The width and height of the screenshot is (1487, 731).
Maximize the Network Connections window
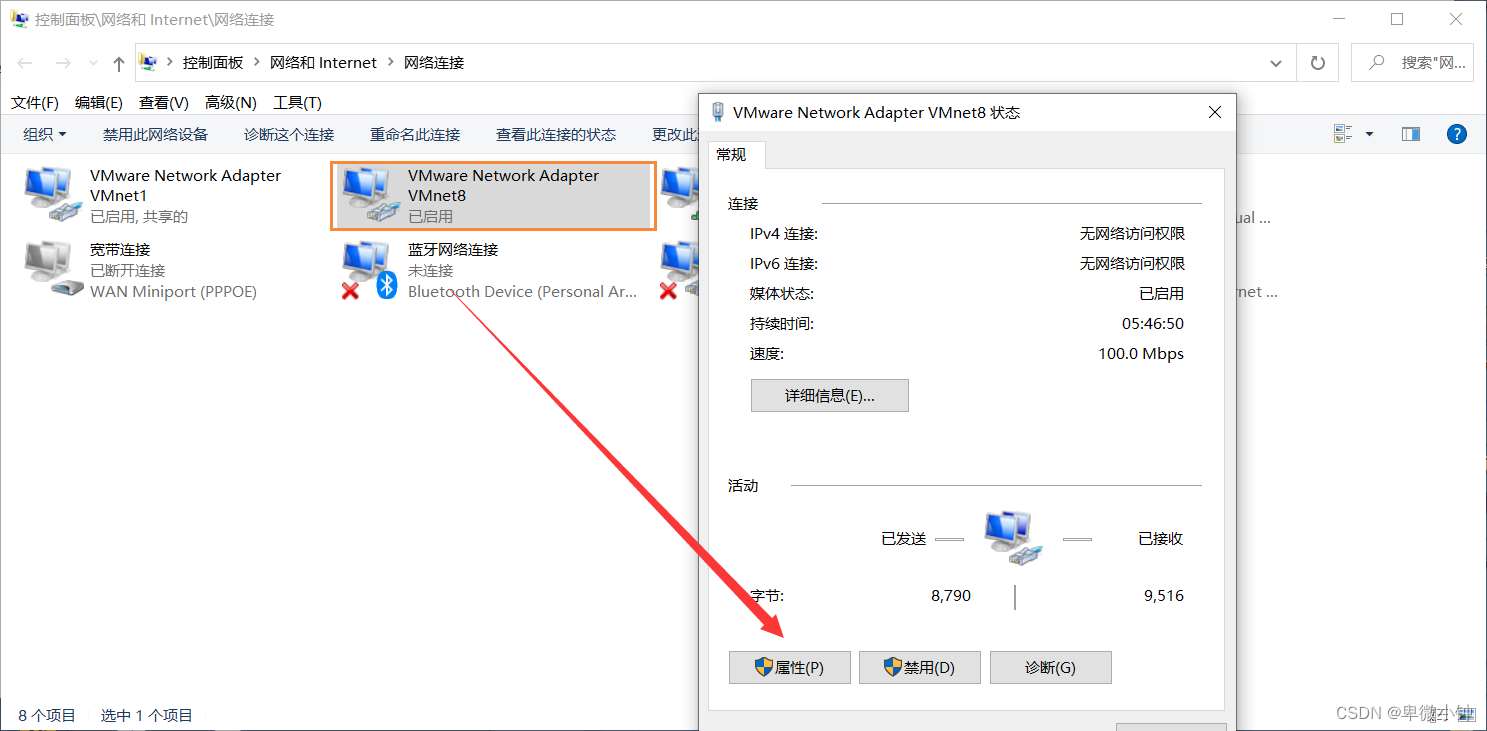1397,19
